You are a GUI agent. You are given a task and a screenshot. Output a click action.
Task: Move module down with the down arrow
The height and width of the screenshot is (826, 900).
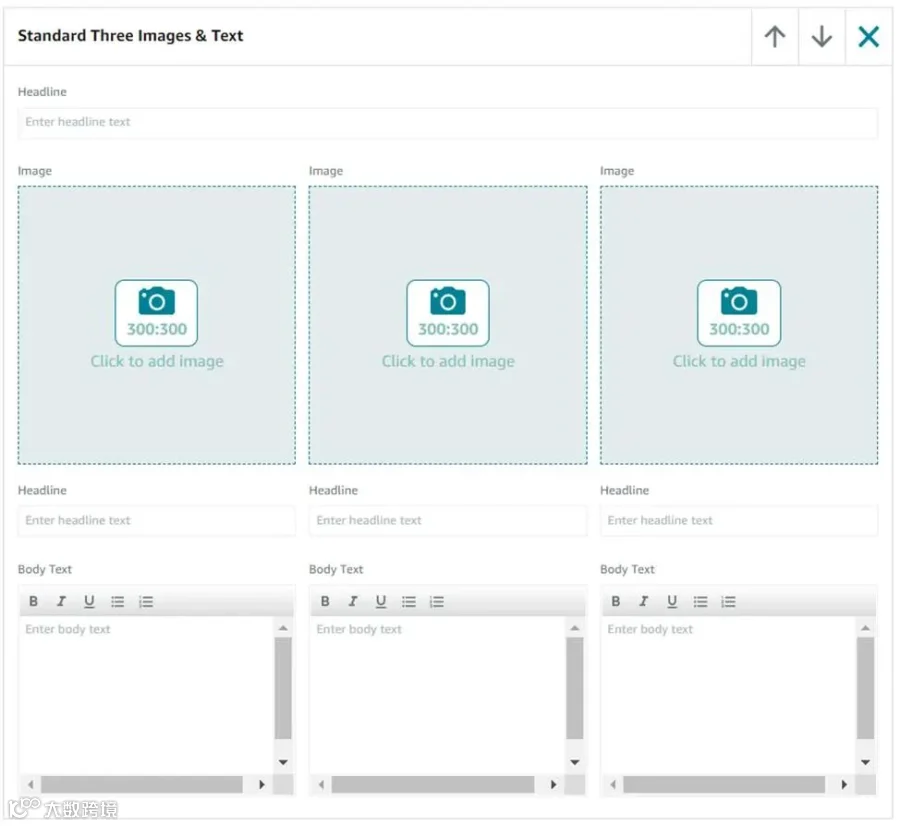click(x=822, y=37)
